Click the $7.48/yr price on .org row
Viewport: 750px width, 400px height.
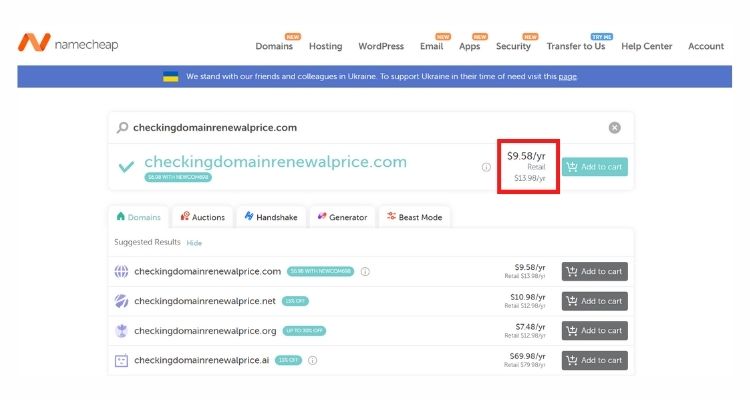coord(530,327)
